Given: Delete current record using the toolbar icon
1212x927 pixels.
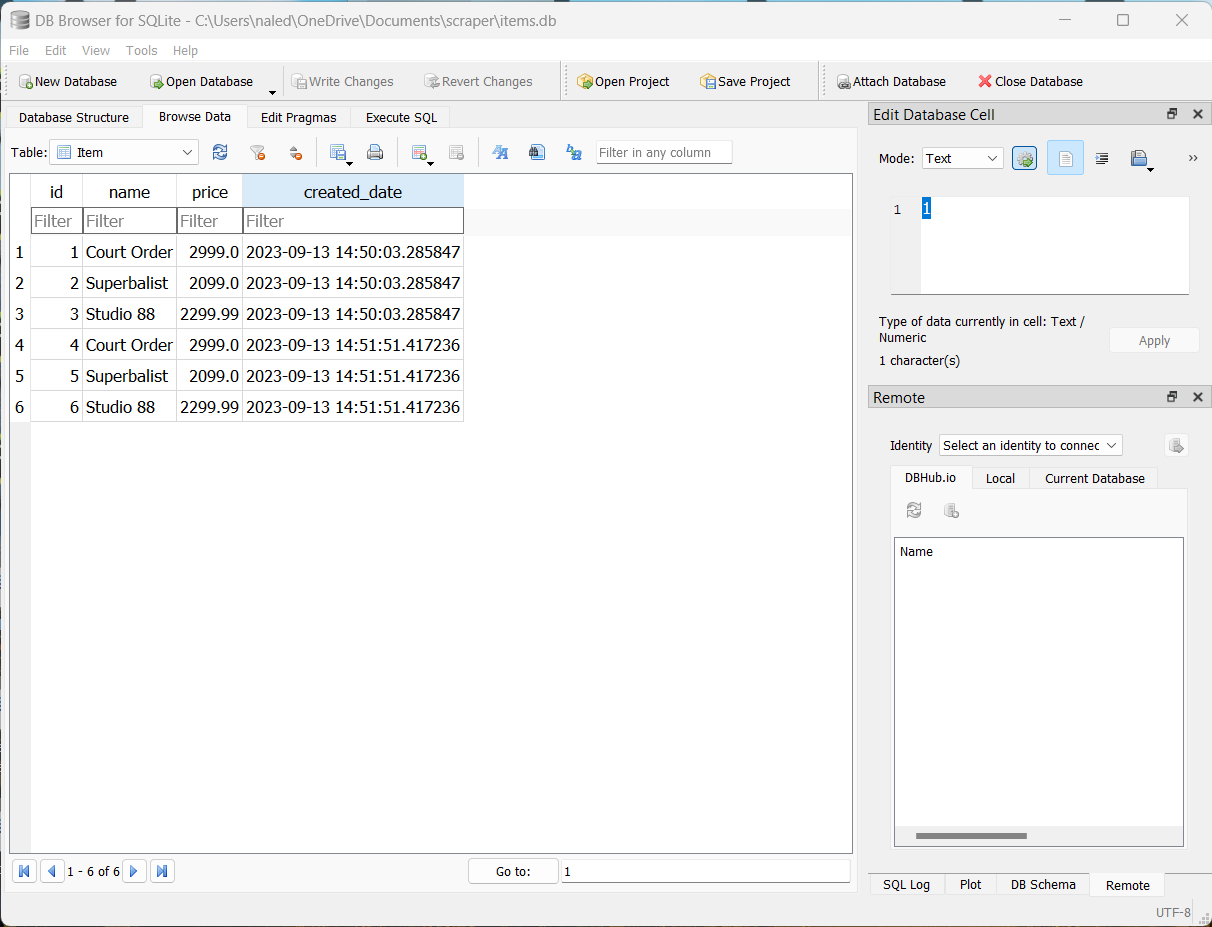Looking at the screenshot, I should (456, 152).
